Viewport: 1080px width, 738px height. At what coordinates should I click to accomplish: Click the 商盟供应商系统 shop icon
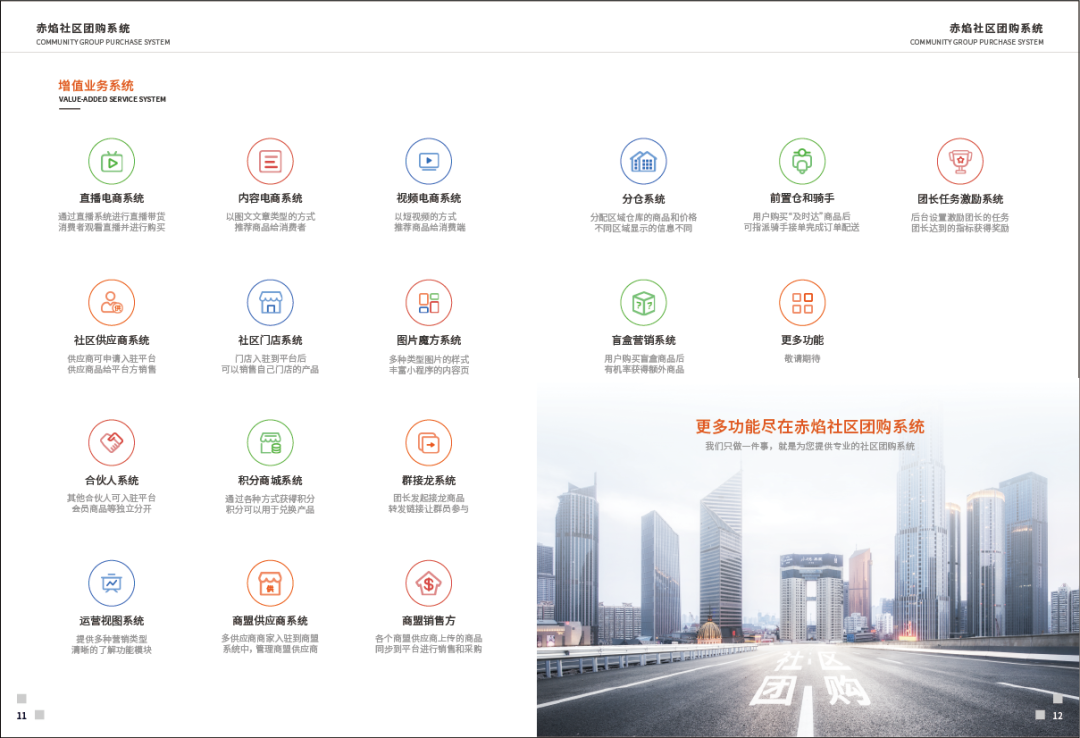270,583
